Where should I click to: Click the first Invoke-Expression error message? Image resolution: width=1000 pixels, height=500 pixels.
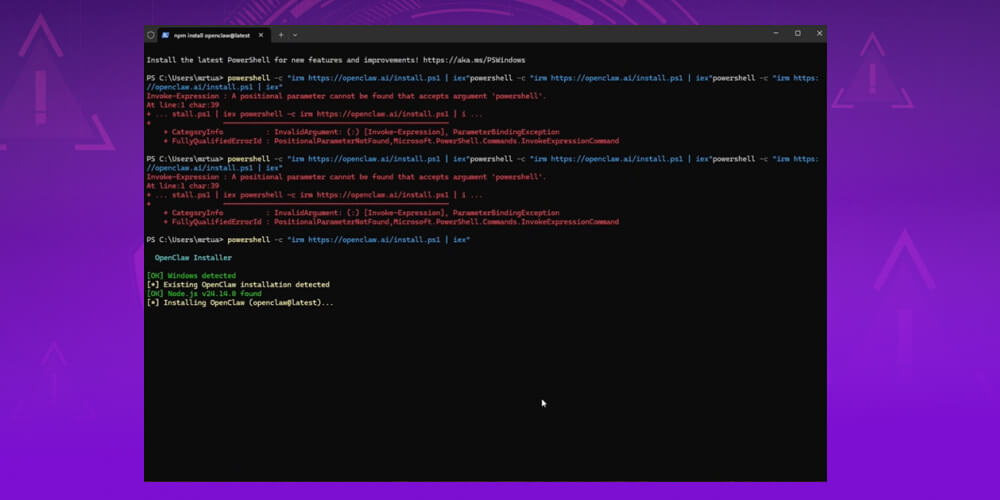coord(346,96)
